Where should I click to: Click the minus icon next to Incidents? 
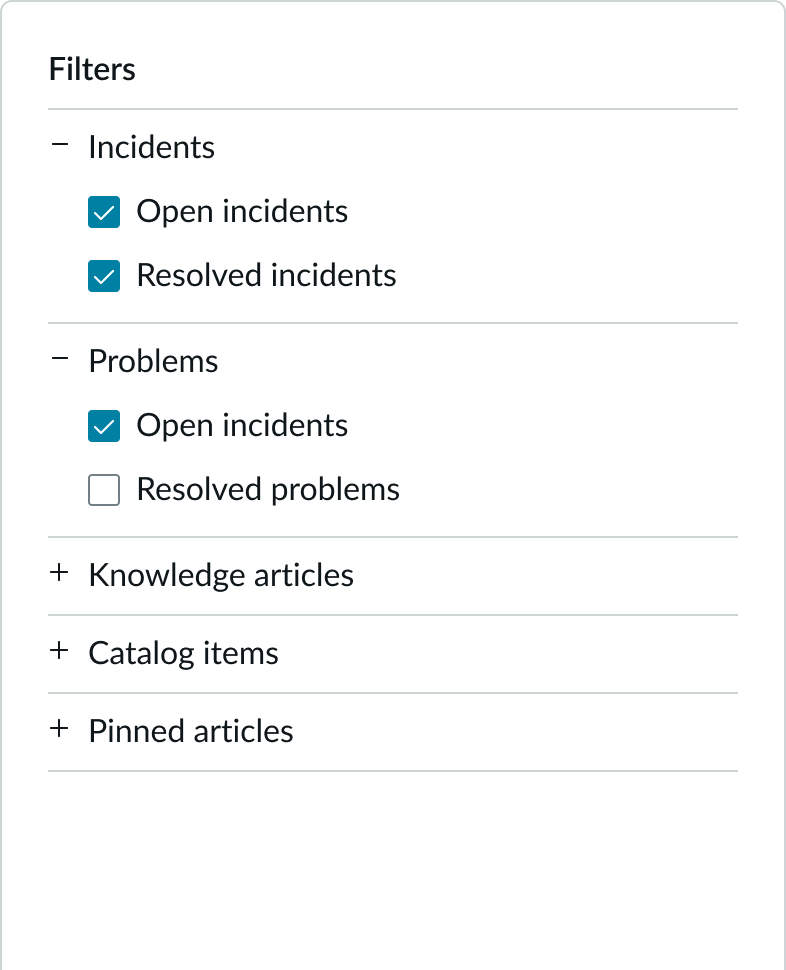point(61,146)
